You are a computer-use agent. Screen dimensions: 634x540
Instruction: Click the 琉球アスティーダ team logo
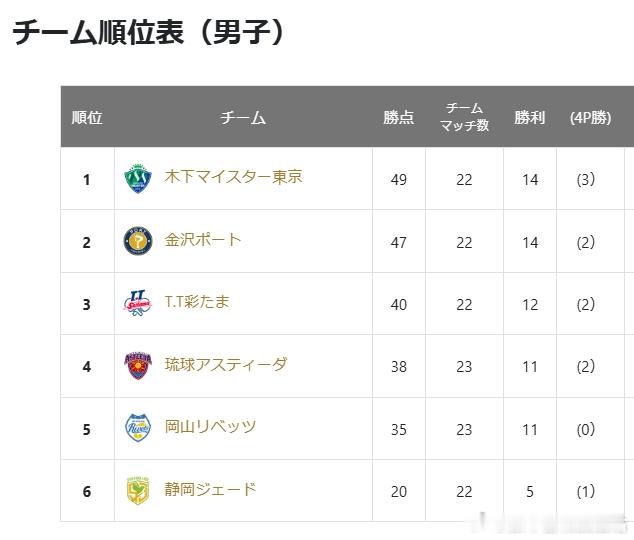[x=136, y=366]
